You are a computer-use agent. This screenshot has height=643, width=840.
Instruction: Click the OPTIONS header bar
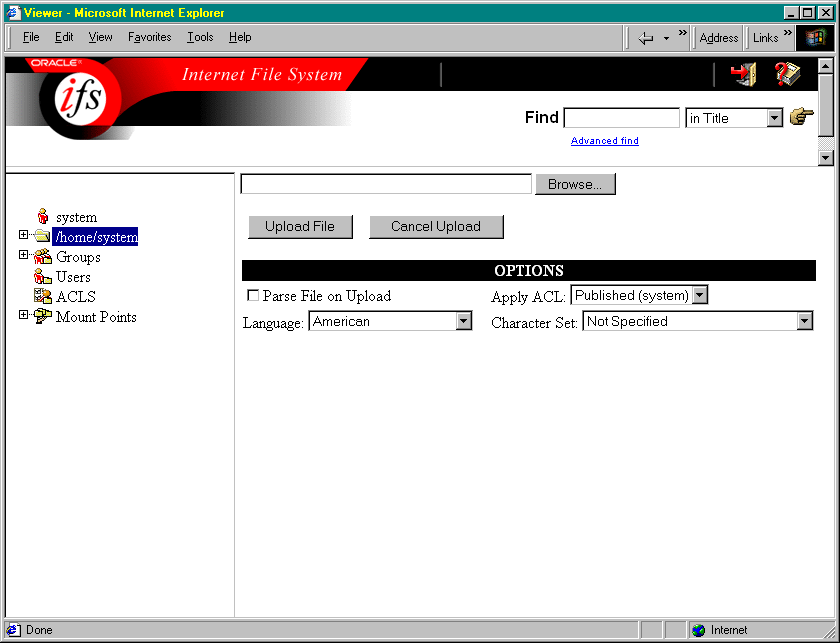(x=529, y=270)
